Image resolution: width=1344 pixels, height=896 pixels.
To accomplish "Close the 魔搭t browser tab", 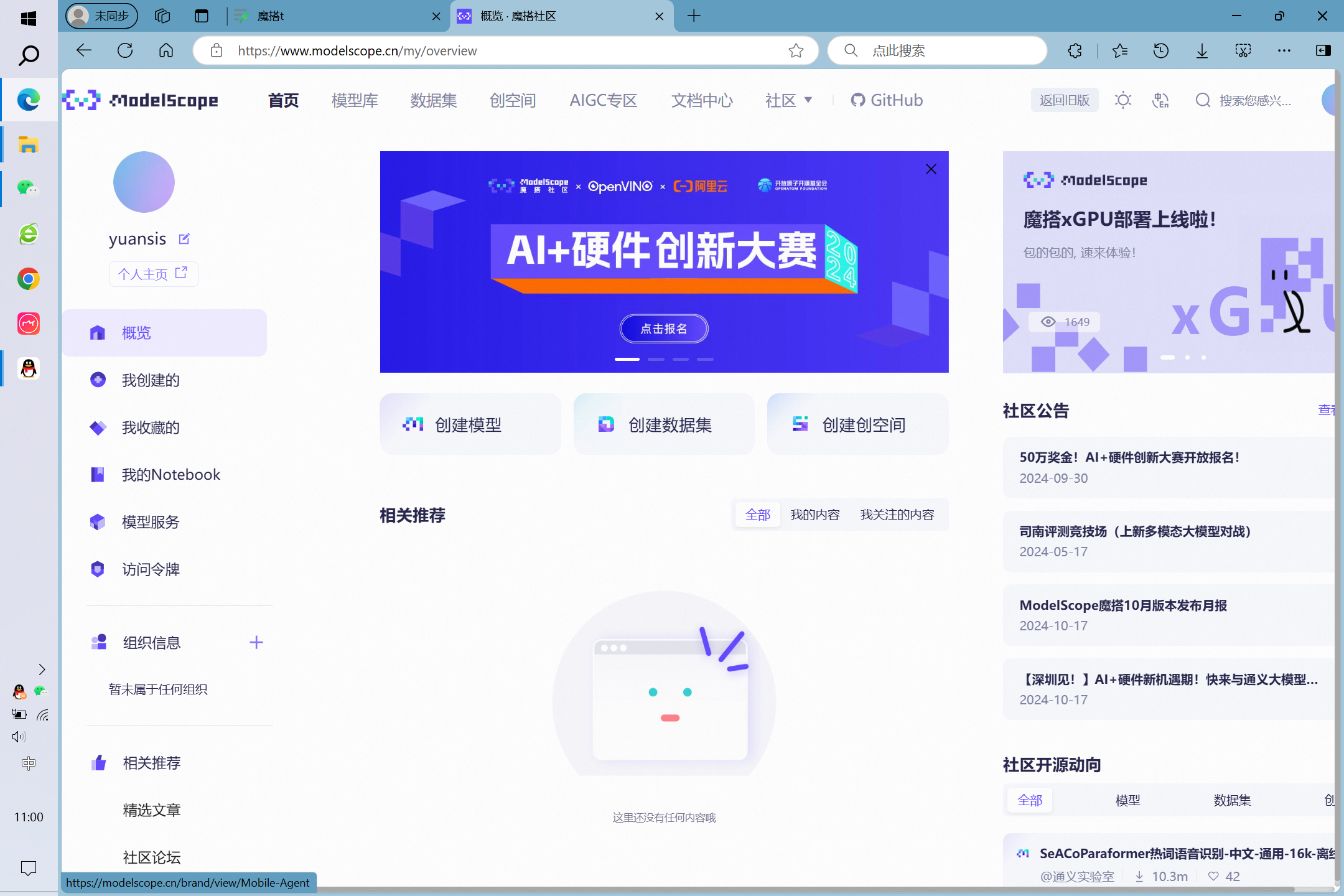I will 436,16.
